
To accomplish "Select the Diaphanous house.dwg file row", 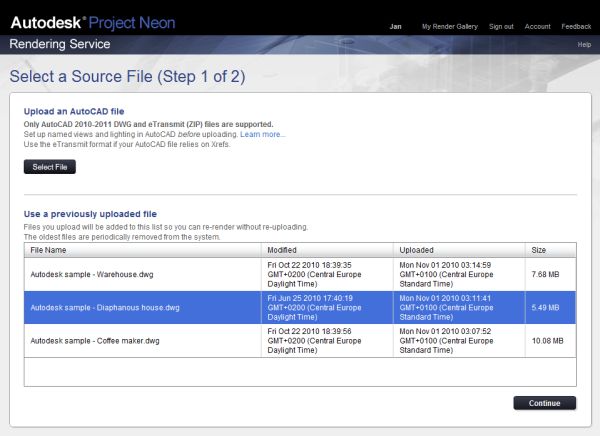I will coord(105,307).
